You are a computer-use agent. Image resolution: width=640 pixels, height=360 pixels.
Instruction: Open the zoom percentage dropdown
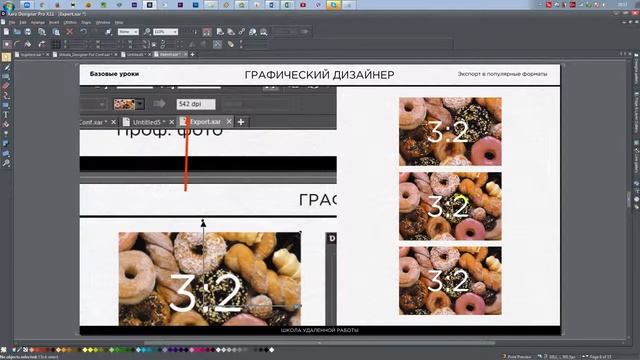coord(166,32)
